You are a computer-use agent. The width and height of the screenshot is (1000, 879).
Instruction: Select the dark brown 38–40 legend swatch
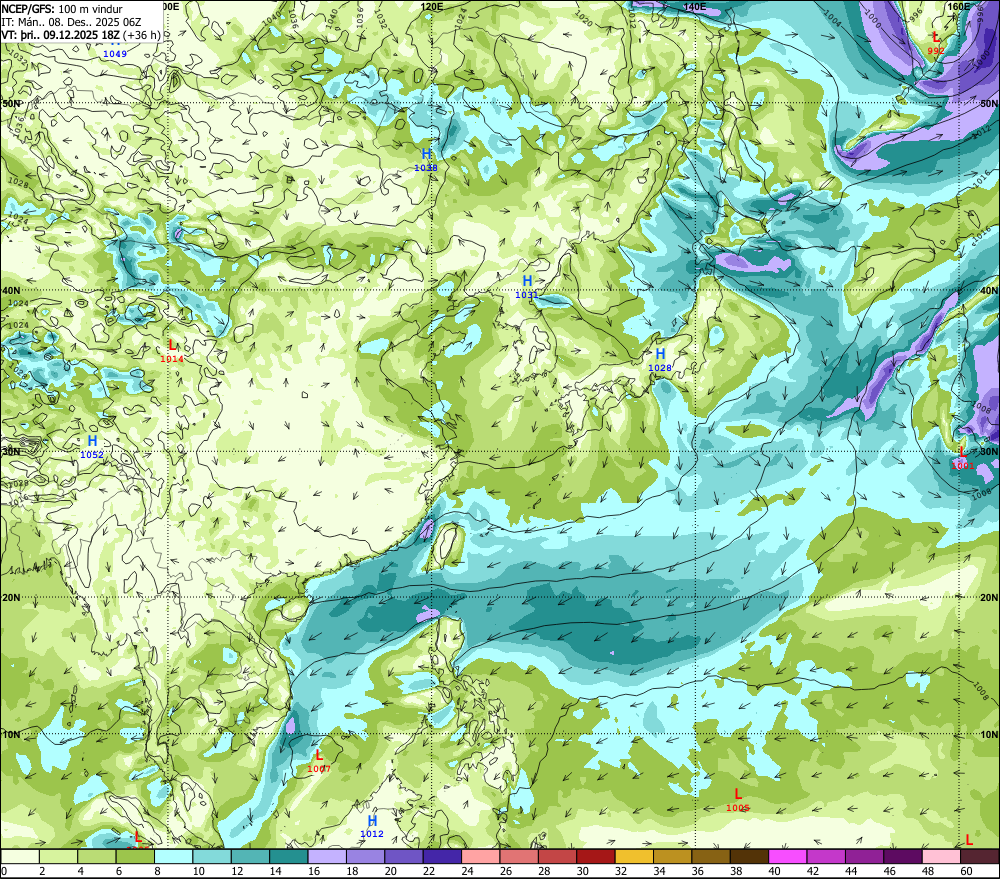[749, 856]
